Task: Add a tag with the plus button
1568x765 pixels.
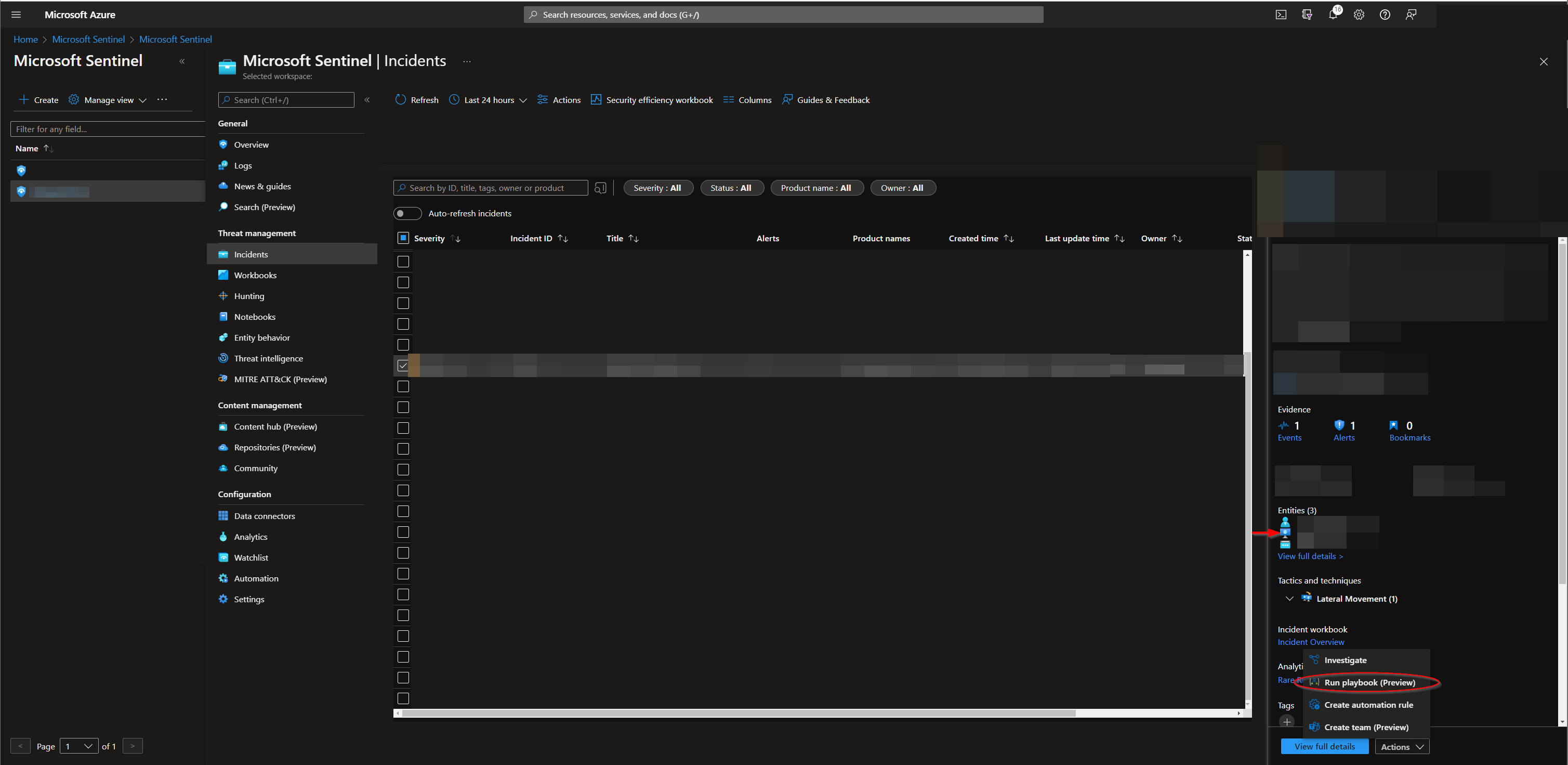Action: 1287,722
